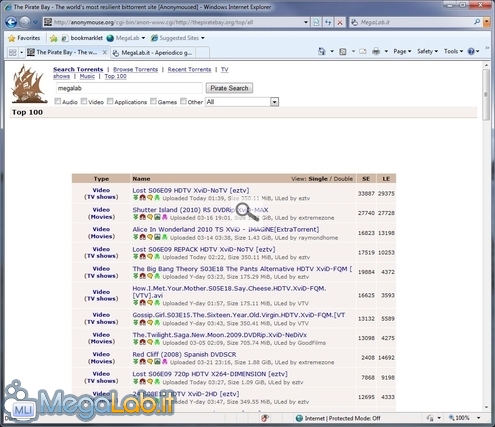Viewport: 495px width, 427px height.
Task: Open search provider dropdown arrow
Action: (x=486, y=22)
